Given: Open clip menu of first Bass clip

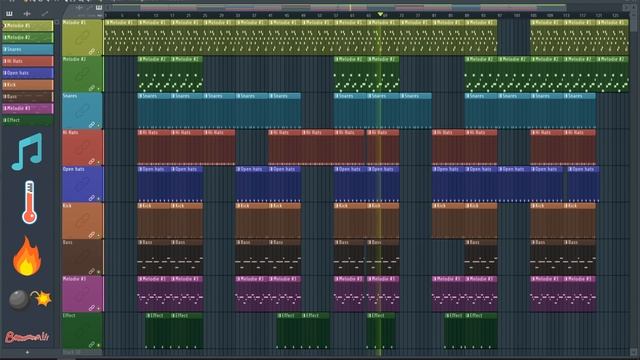Looking at the screenshot, I should 140,242.
